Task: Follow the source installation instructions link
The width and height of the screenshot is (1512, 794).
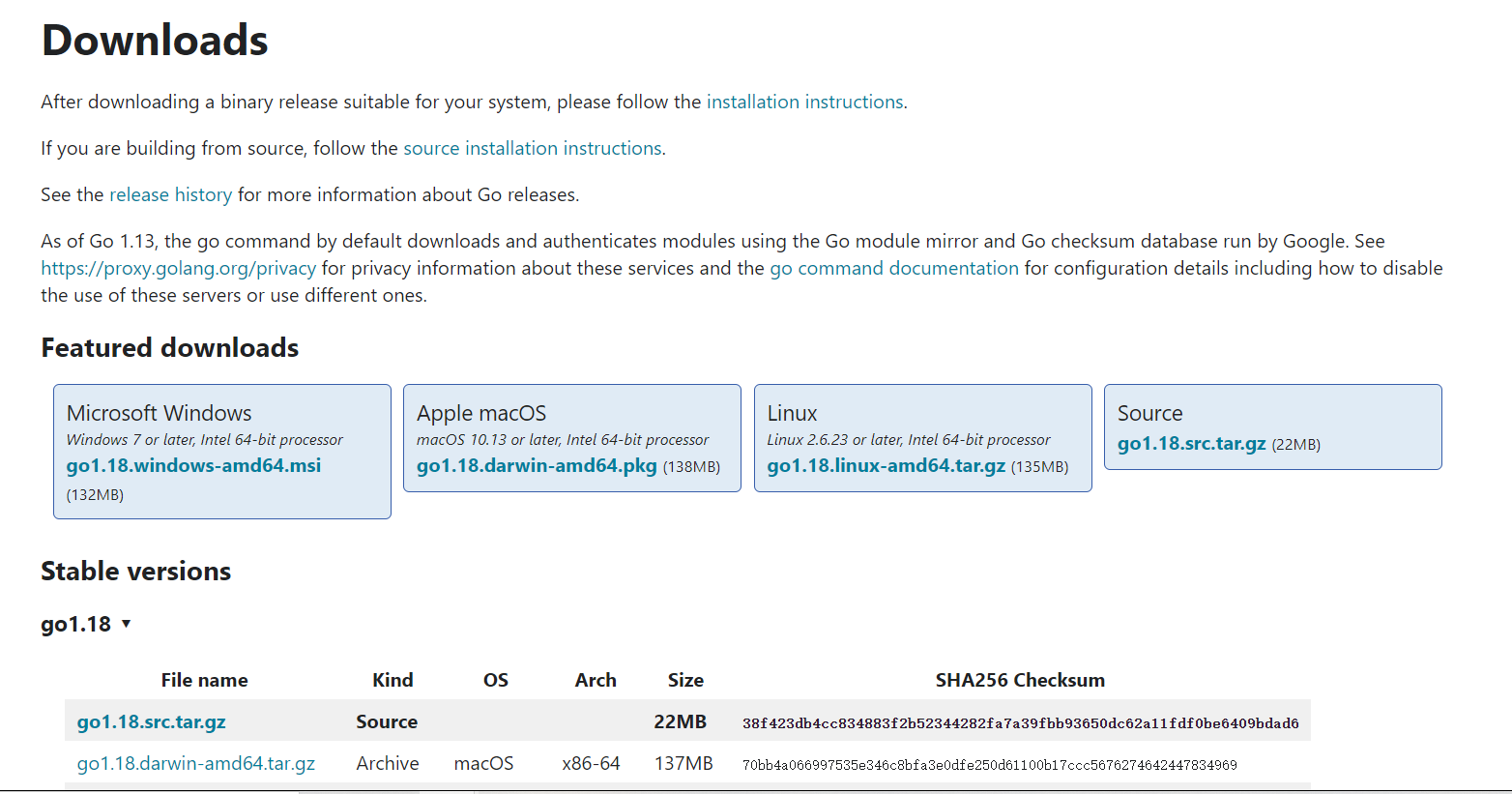Action: click(x=532, y=149)
